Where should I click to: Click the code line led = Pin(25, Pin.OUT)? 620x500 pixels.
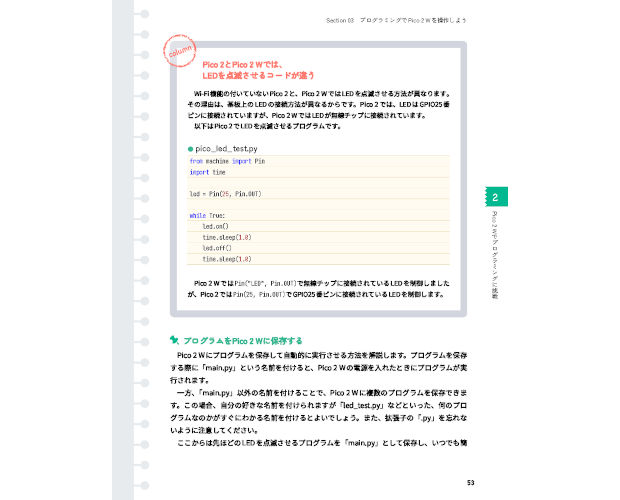[225, 194]
